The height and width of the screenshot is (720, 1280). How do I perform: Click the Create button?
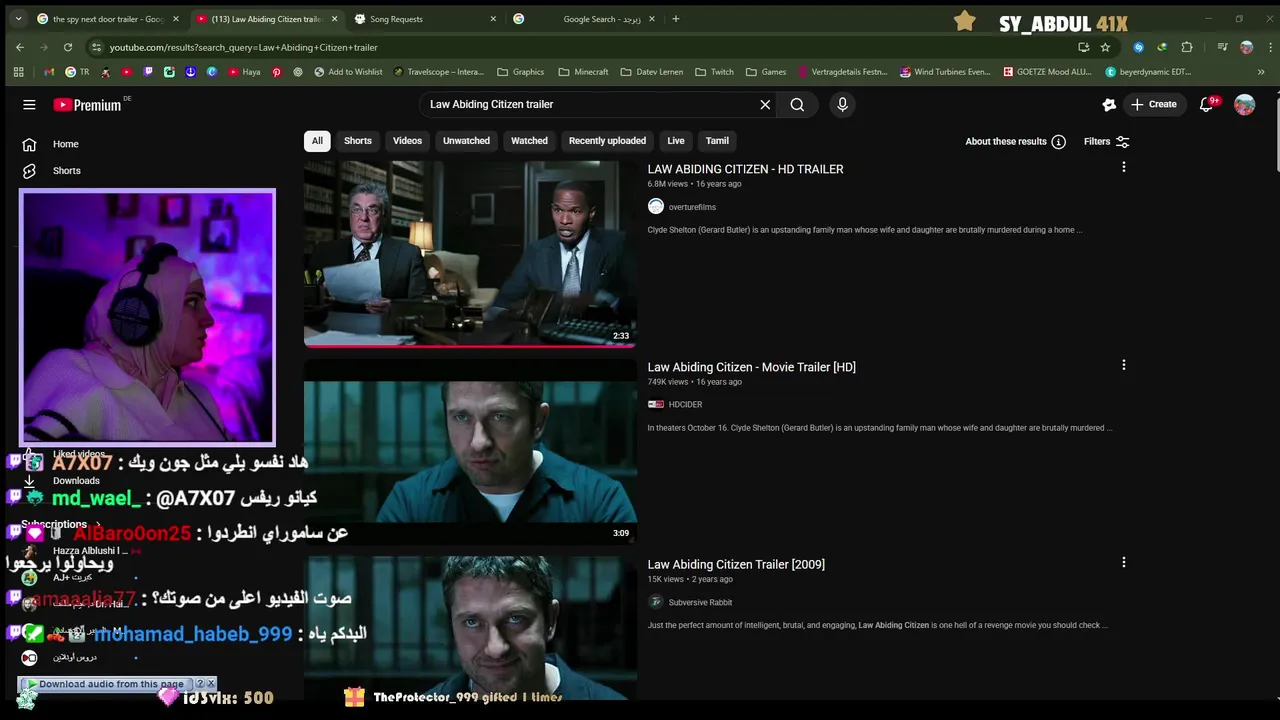click(1154, 104)
